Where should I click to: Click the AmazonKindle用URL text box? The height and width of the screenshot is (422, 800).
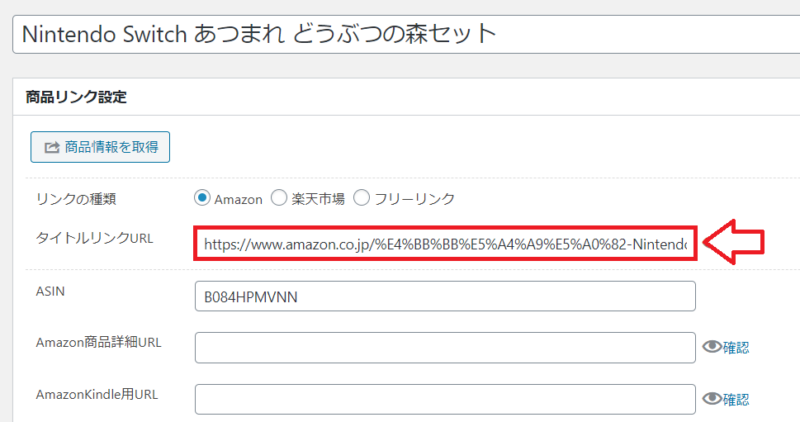(445, 399)
